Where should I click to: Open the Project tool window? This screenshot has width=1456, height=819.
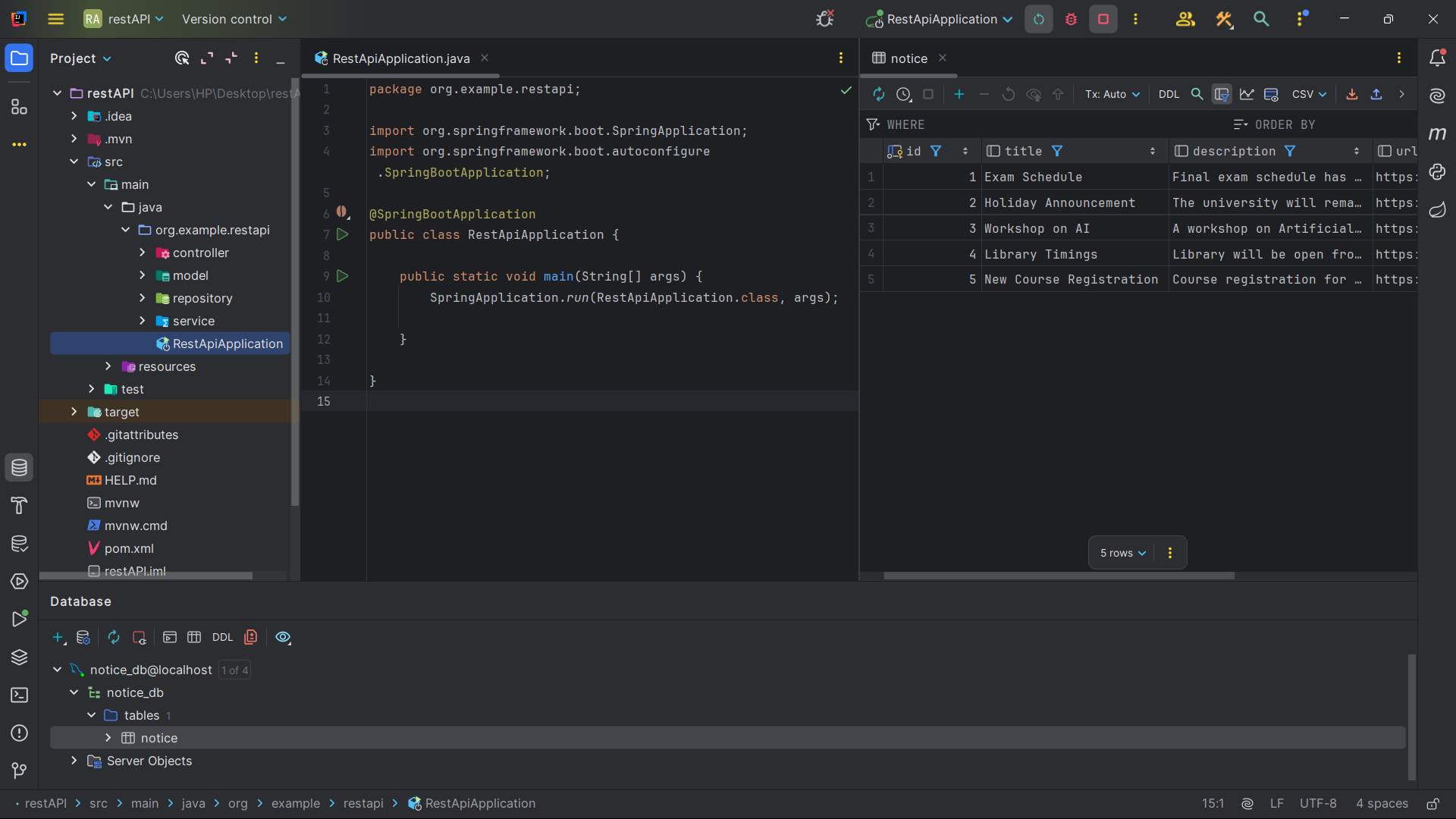tap(19, 58)
